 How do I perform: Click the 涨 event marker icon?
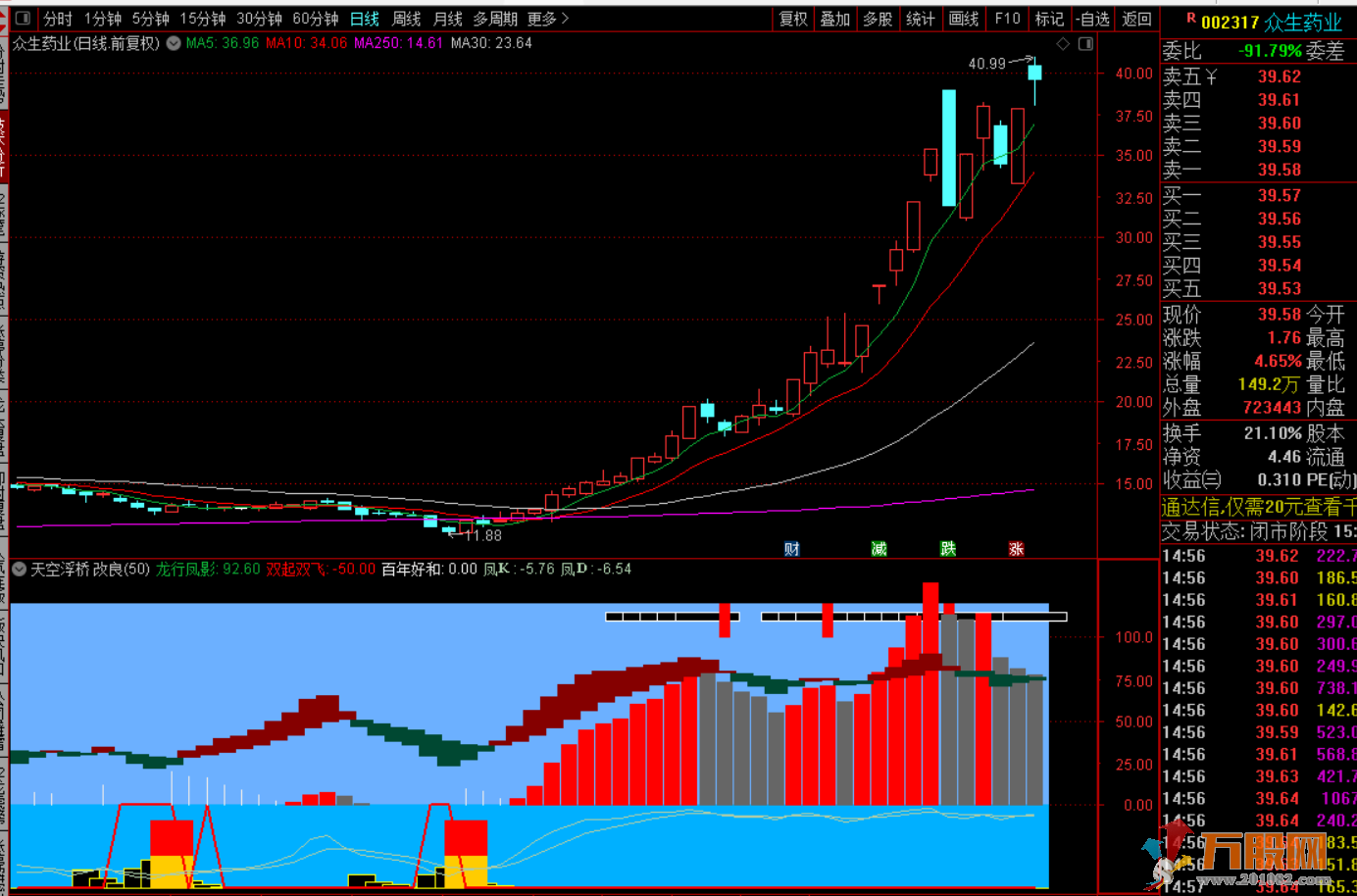(x=1017, y=549)
